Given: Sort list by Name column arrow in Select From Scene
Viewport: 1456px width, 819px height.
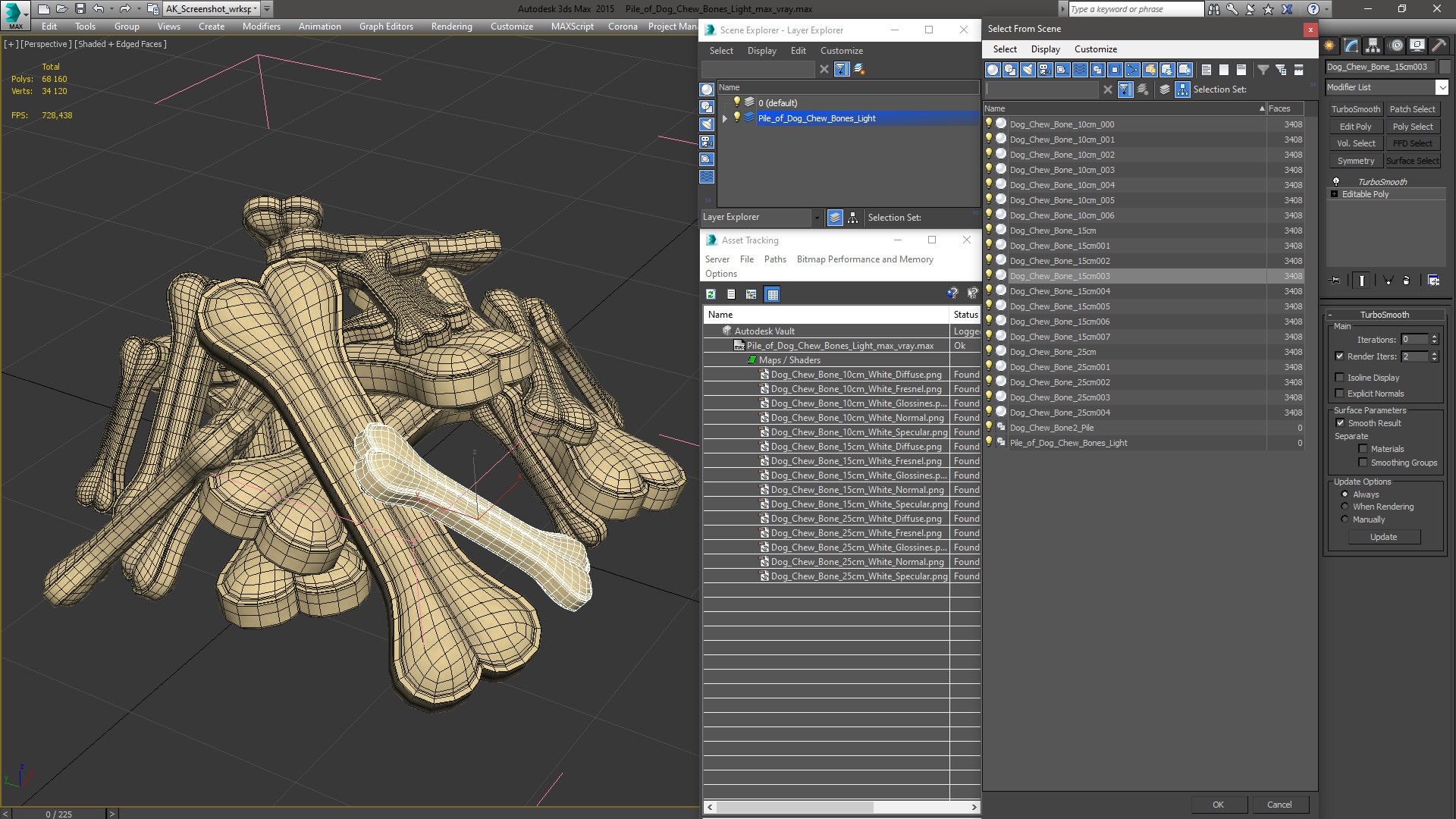Looking at the screenshot, I should click(x=1262, y=108).
